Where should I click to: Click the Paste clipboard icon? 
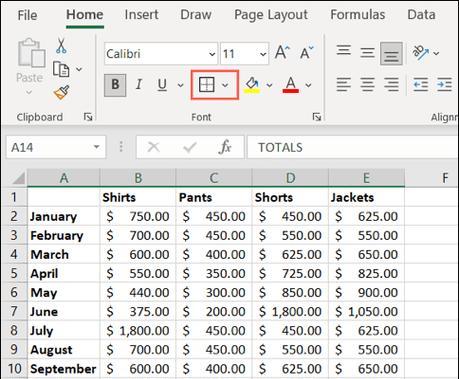(x=32, y=53)
